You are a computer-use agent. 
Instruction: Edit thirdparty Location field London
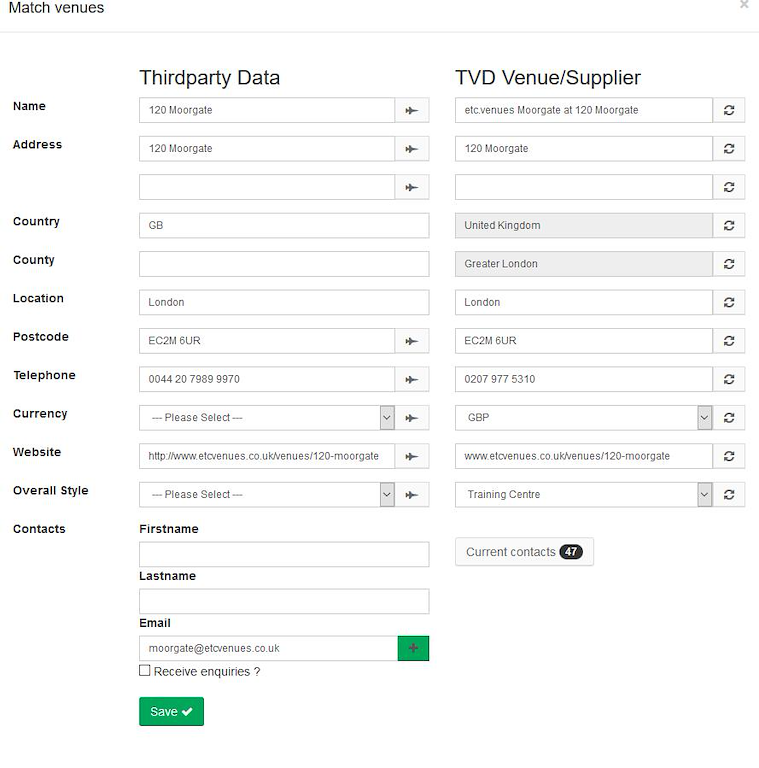[284, 303]
